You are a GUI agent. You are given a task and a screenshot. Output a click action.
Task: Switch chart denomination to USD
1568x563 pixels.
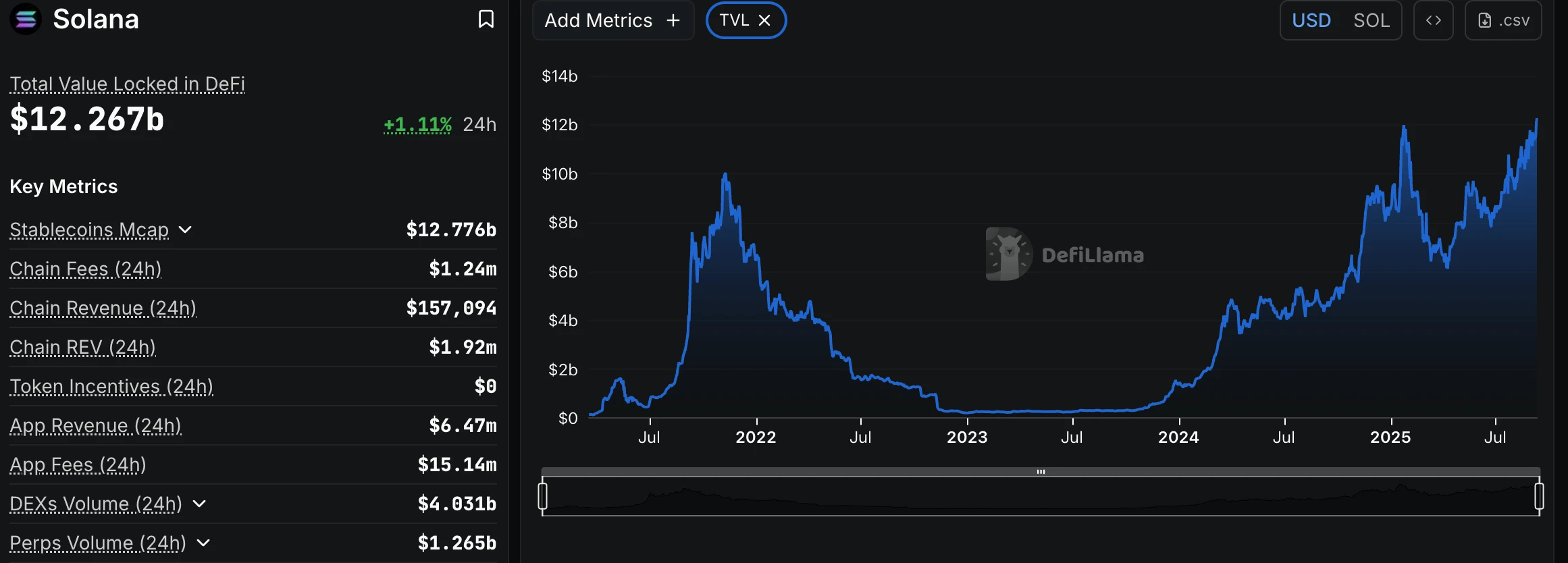[x=1311, y=20]
